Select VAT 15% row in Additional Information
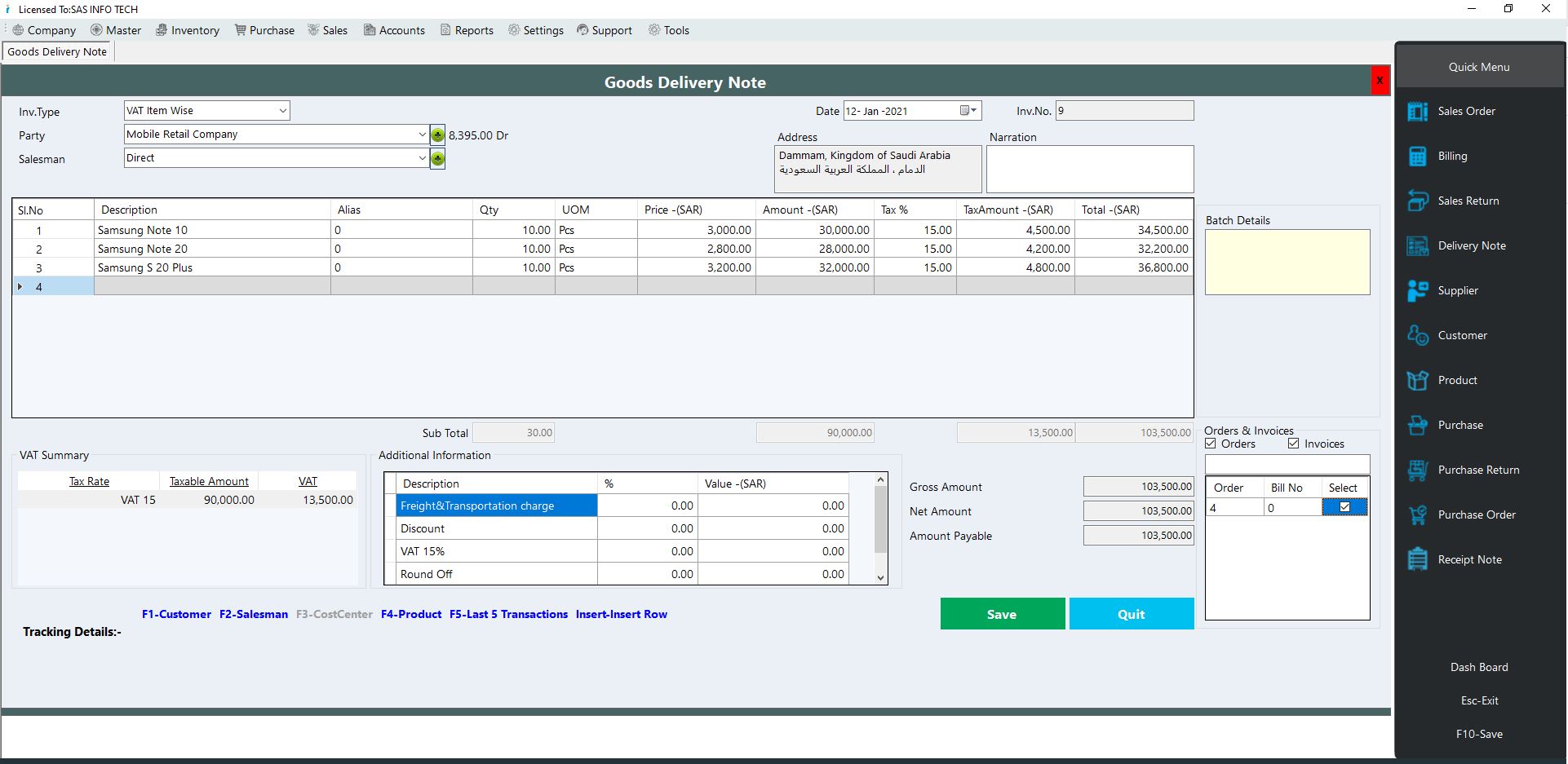The image size is (1568, 764). 497,551
